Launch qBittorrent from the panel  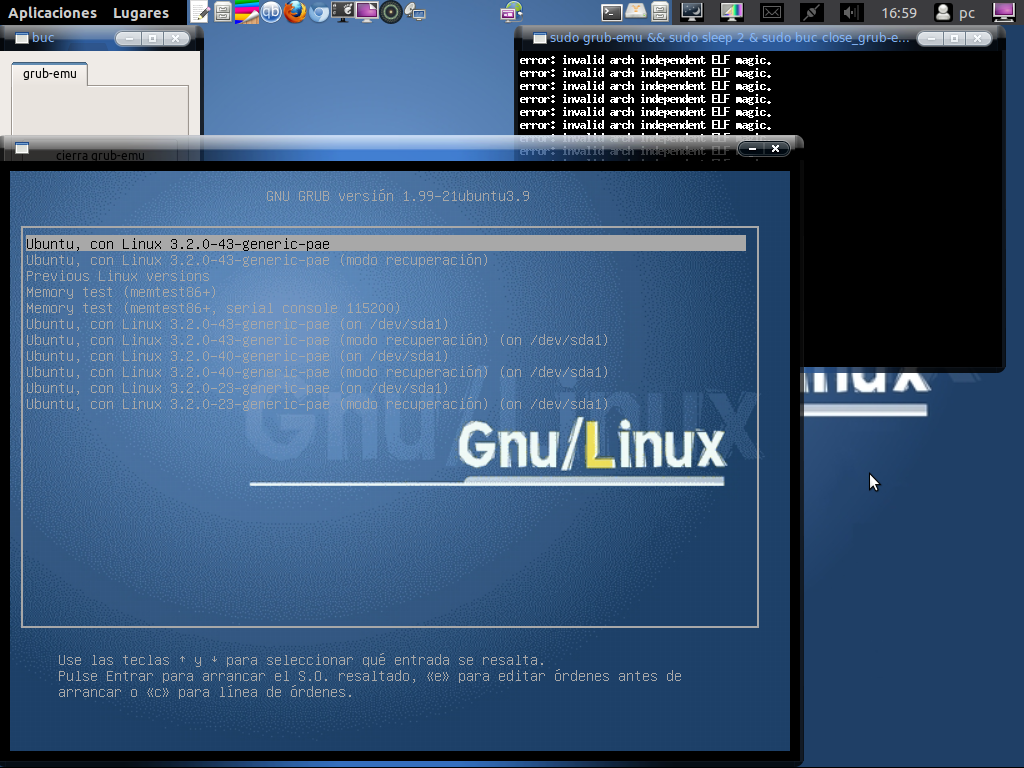(271, 12)
